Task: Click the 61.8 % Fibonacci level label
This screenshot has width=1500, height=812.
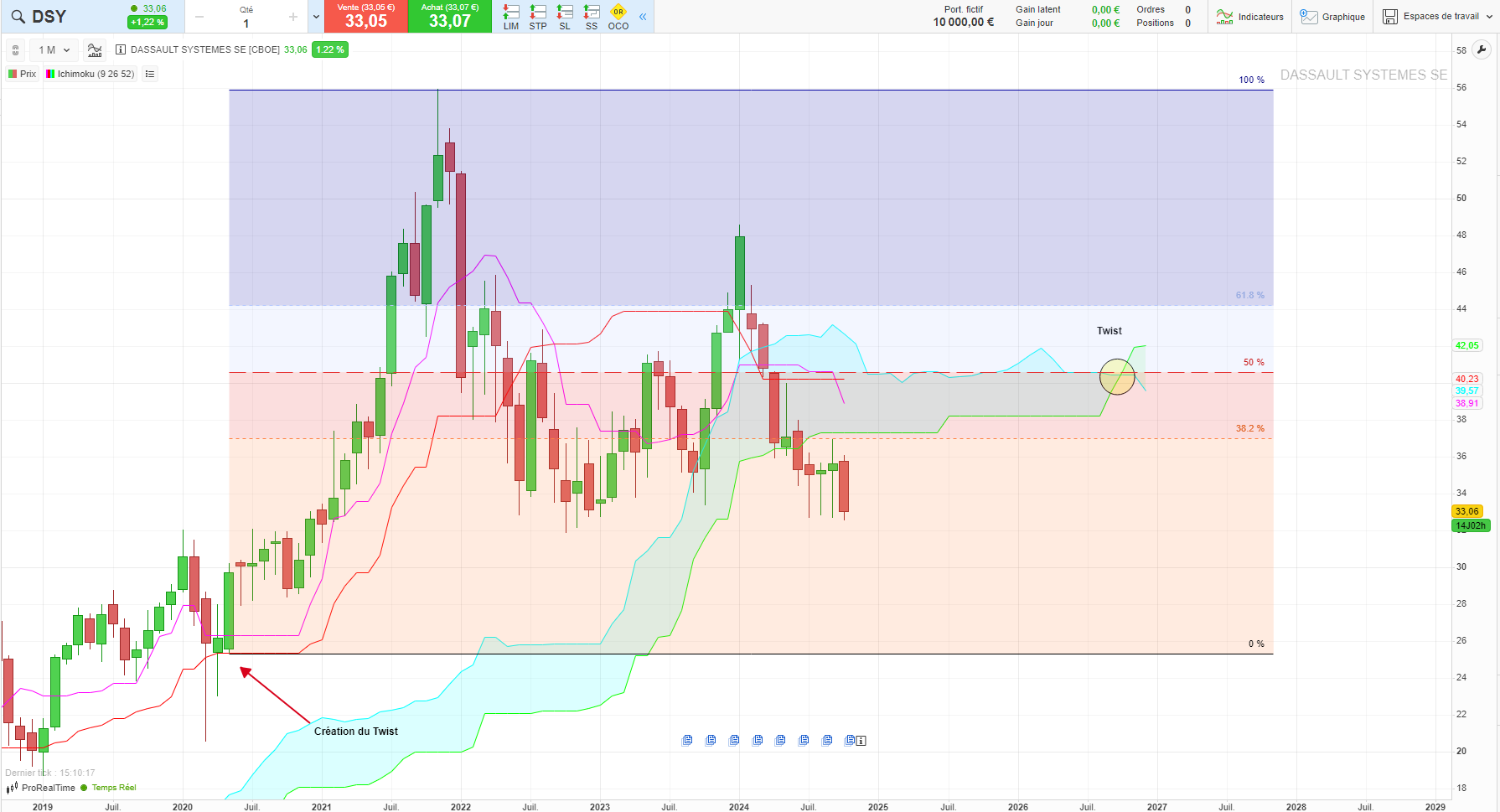Action: coord(1250,296)
